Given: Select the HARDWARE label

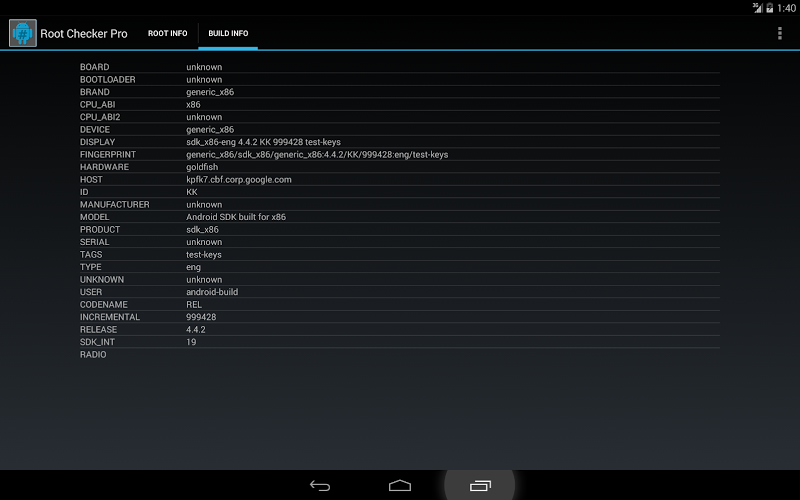Looking at the screenshot, I should 104,167.
